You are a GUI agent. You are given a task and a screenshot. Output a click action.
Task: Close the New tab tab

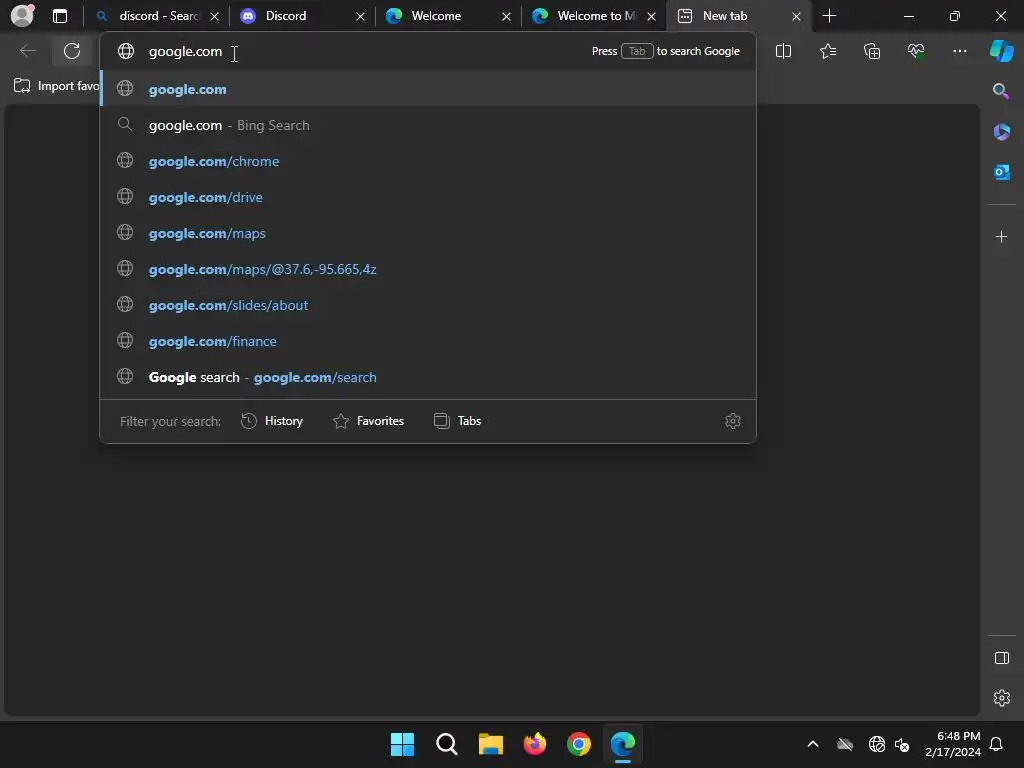click(796, 16)
